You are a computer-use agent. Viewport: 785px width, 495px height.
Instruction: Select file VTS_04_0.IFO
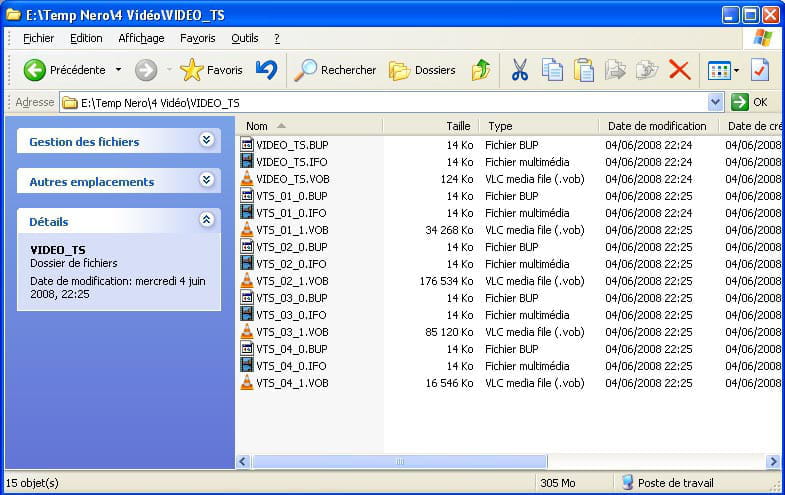click(x=291, y=366)
